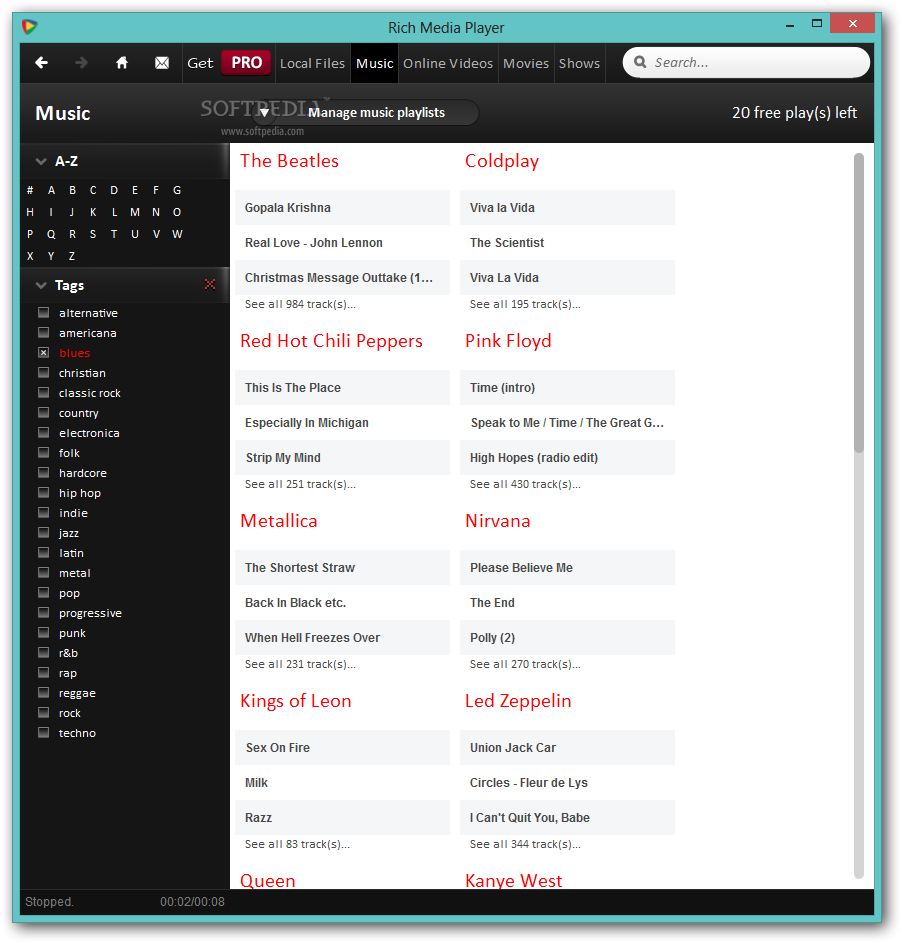Minimize the Rich Media Player window
Viewport: 902px width, 943px height.
click(790, 24)
